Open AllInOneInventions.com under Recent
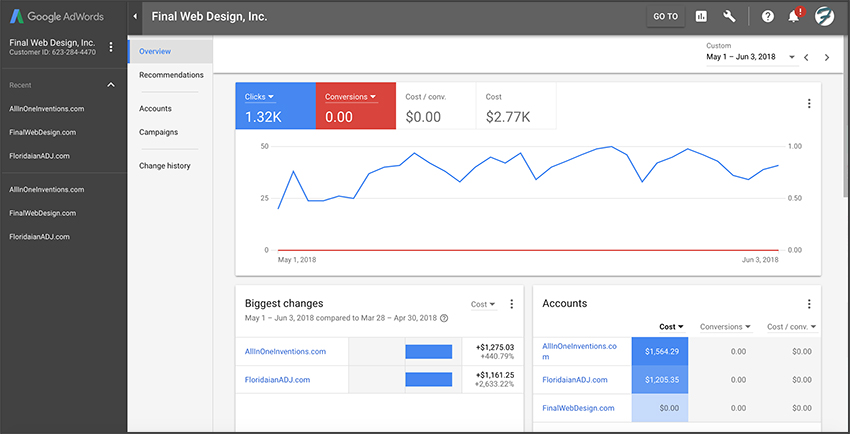850x434 pixels. click(x=47, y=108)
